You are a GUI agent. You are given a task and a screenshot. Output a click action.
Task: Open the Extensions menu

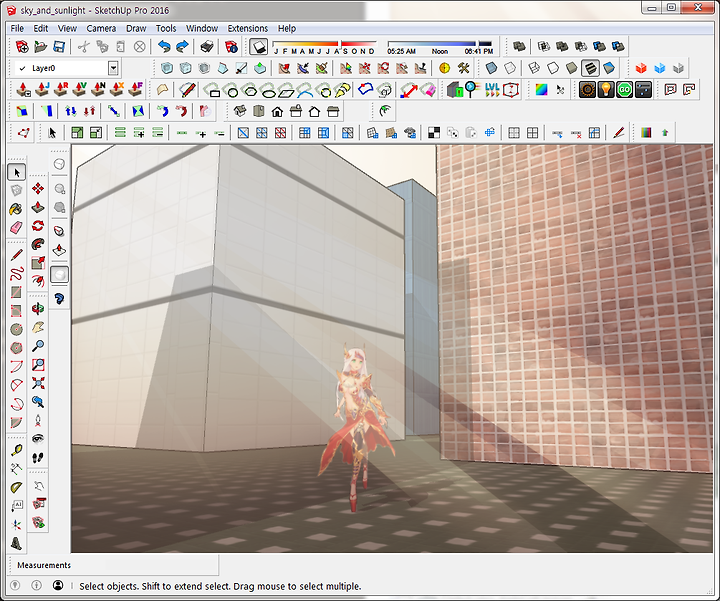[248, 28]
